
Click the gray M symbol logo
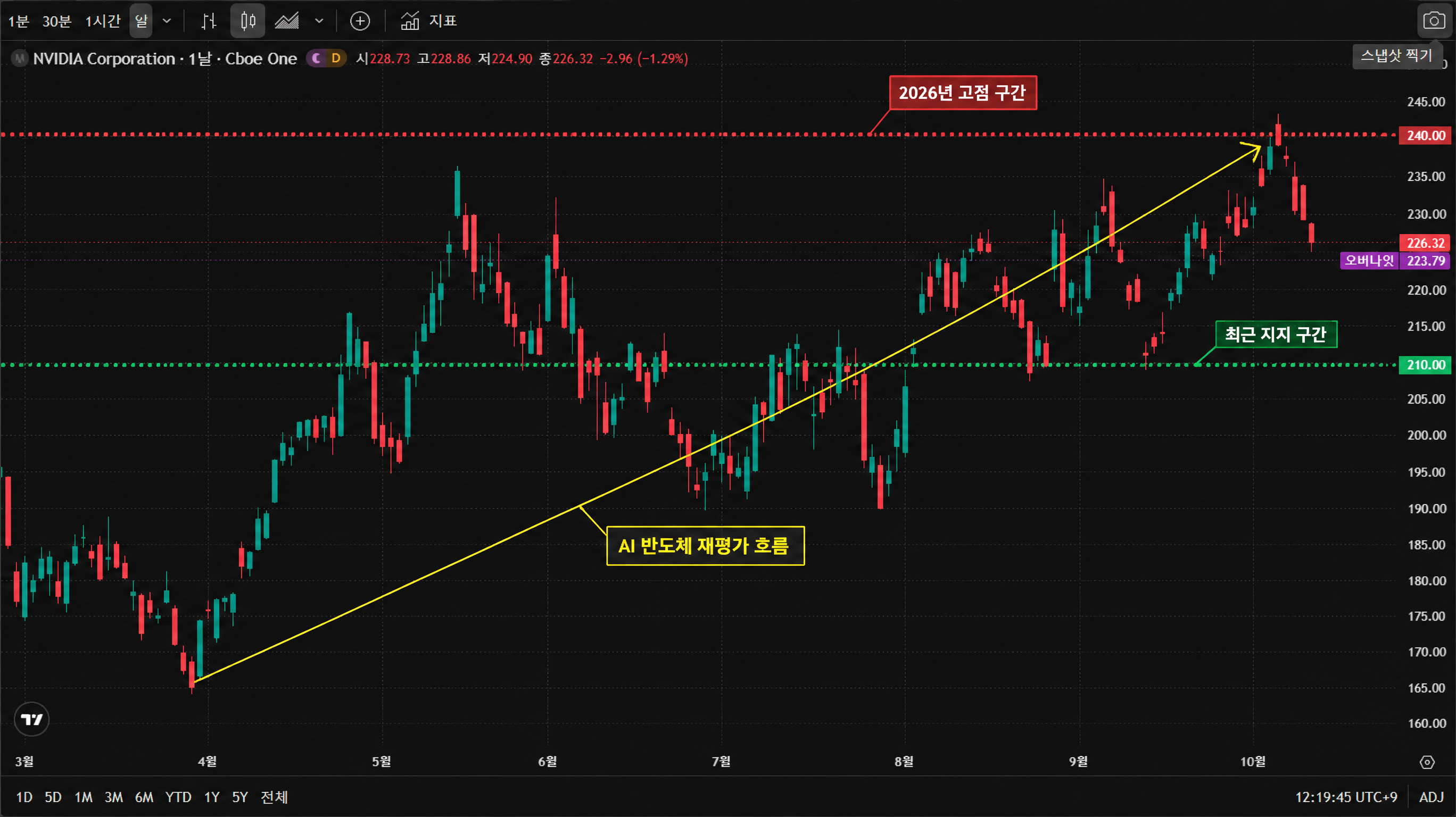pos(20,58)
